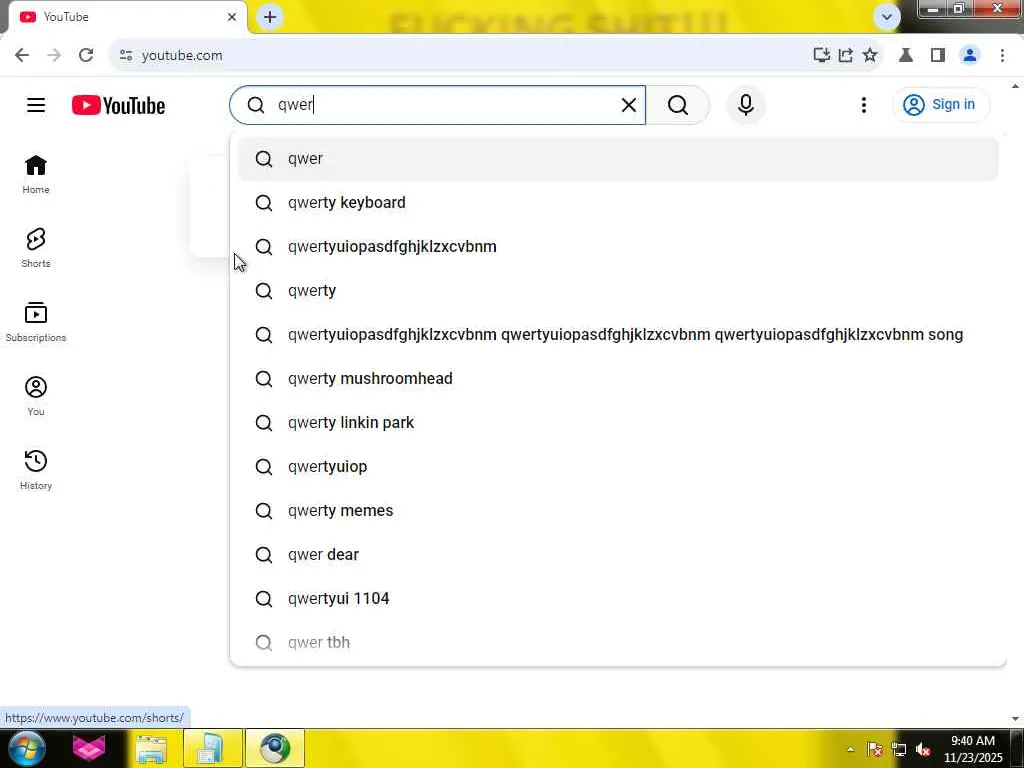1024x768 pixels.
Task: Open the Windows Start menu
Action: tap(26, 748)
